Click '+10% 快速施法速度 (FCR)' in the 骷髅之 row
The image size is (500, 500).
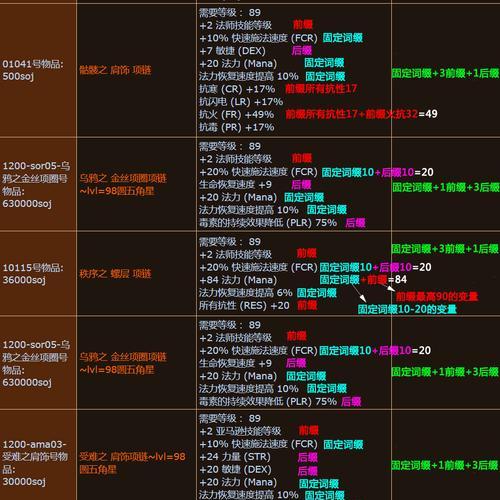click(x=258, y=38)
